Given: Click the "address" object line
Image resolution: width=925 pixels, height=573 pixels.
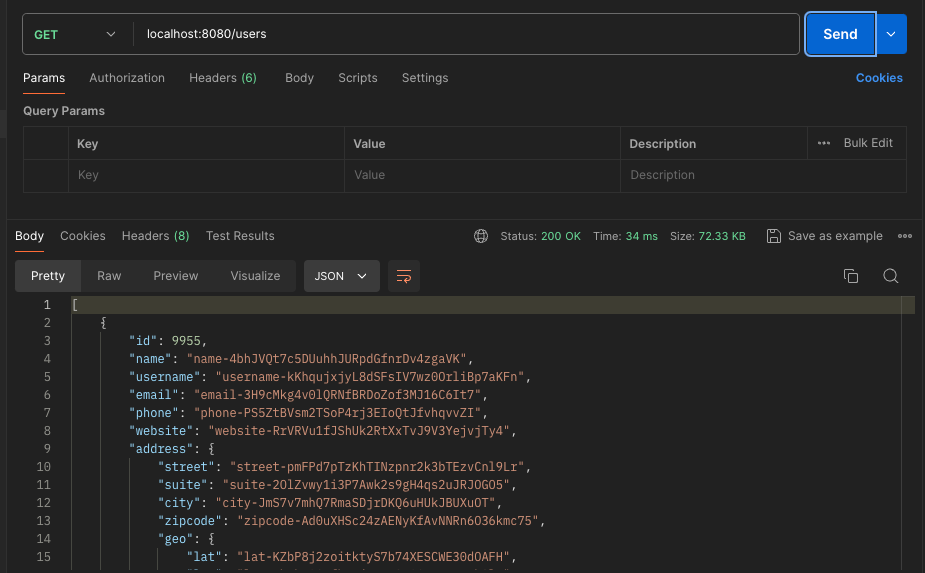Looking at the screenshot, I should pos(172,449).
